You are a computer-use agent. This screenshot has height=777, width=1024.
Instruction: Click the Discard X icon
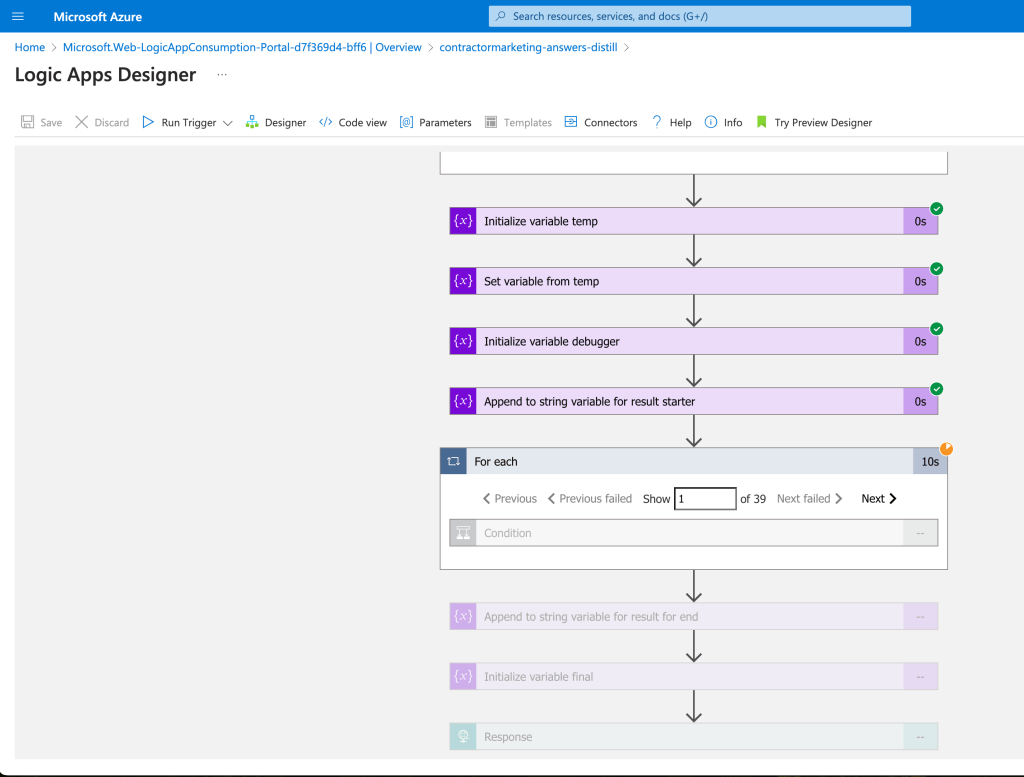[x=82, y=122]
